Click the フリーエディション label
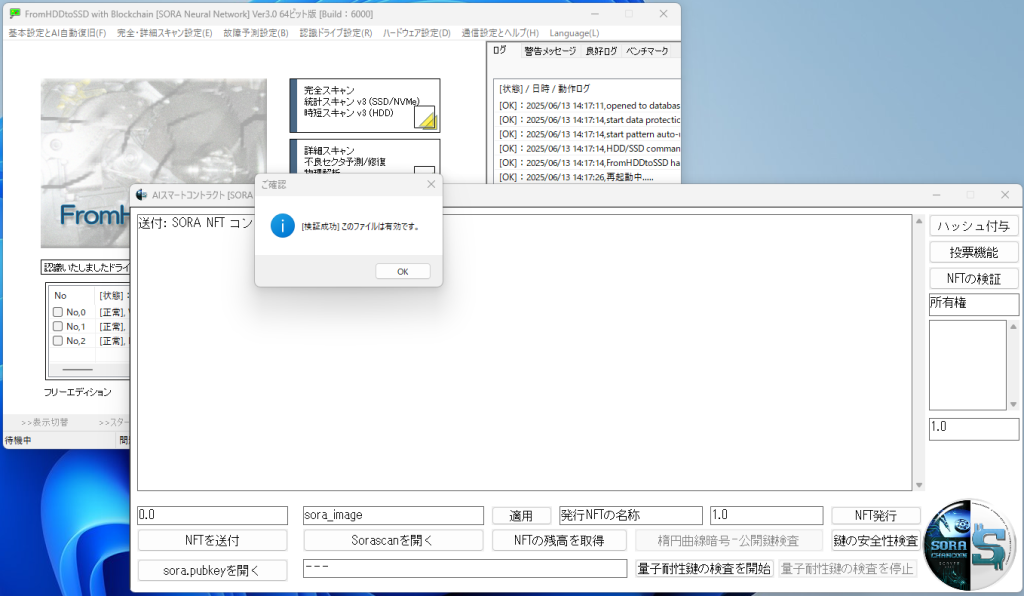The width and height of the screenshot is (1024, 596). (77, 392)
